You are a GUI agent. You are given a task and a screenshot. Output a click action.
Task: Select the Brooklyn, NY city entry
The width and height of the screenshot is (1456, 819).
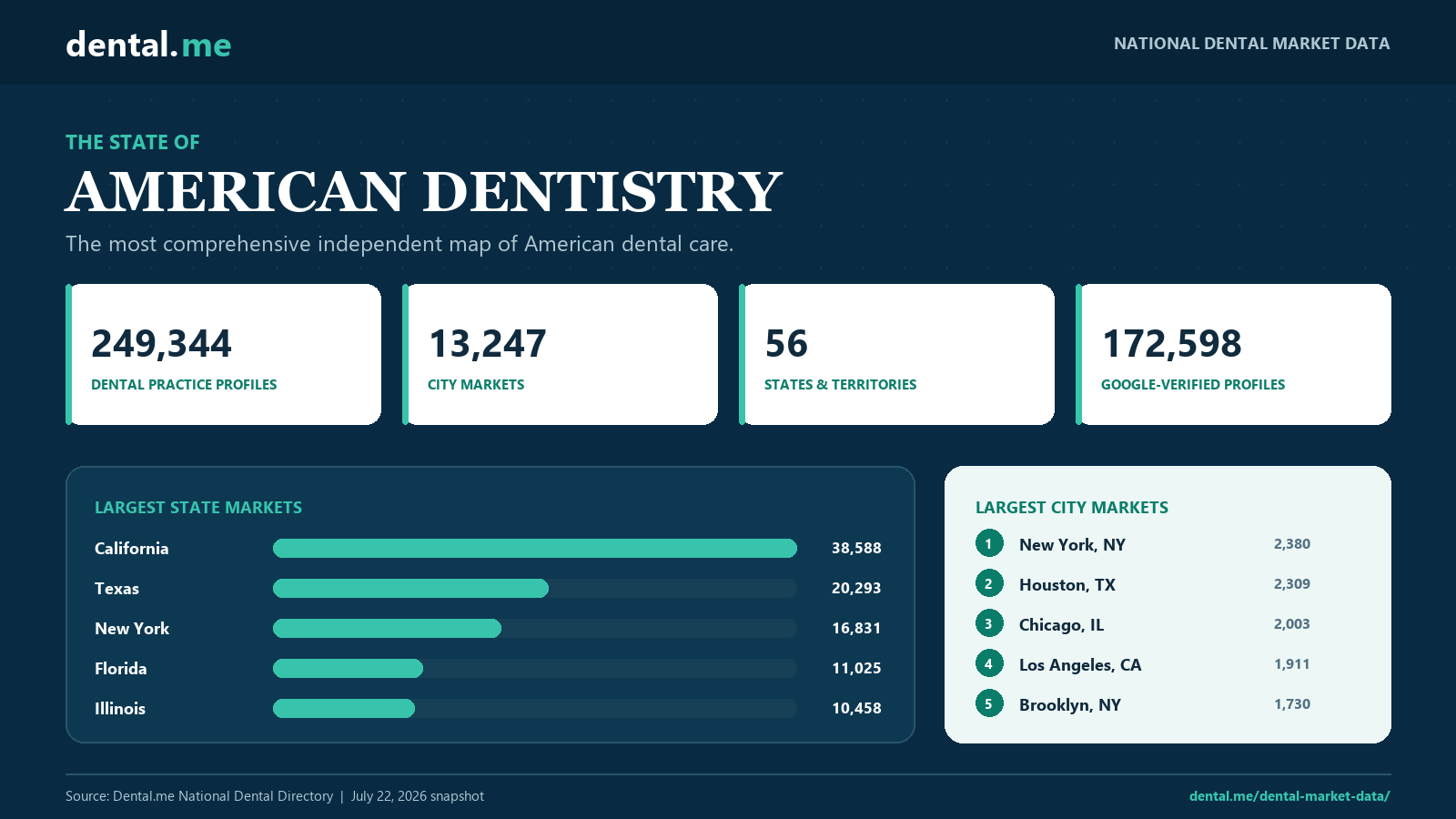1070,705
